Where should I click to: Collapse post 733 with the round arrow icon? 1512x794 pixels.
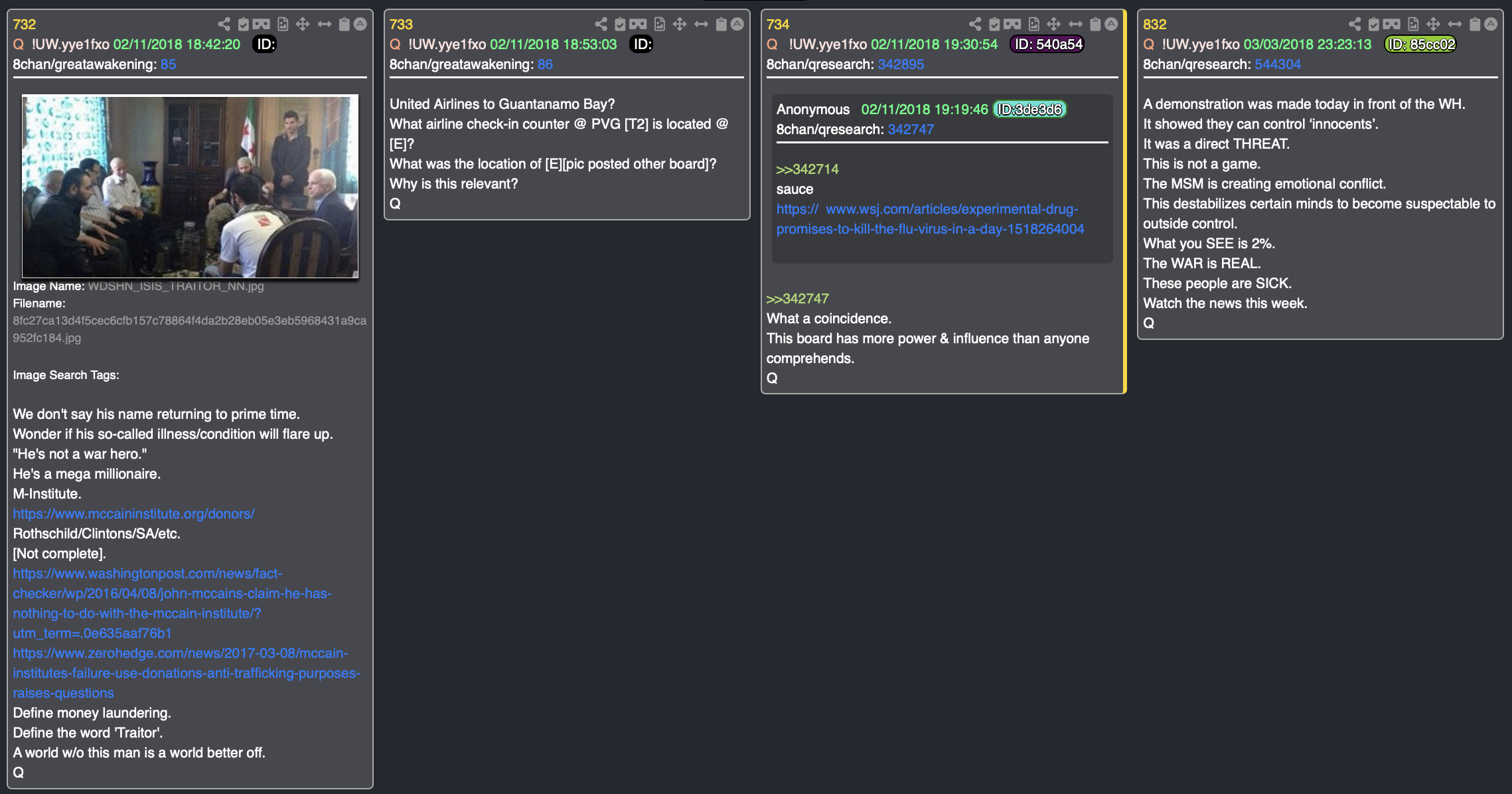pos(737,25)
